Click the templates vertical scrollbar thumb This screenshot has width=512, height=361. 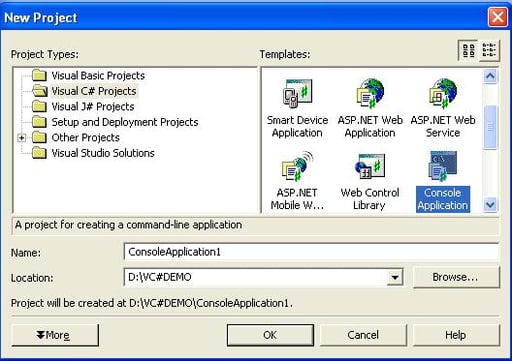490,127
